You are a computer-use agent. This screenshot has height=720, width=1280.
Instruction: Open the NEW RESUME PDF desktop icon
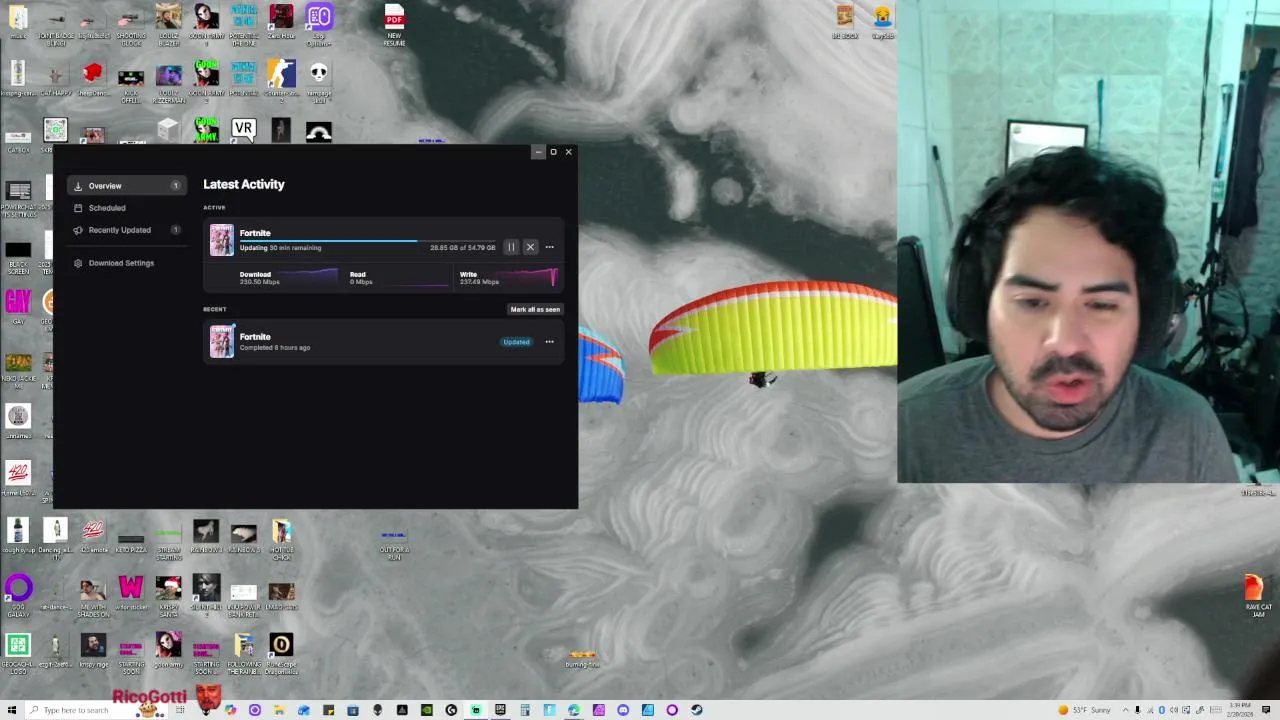point(394,25)
